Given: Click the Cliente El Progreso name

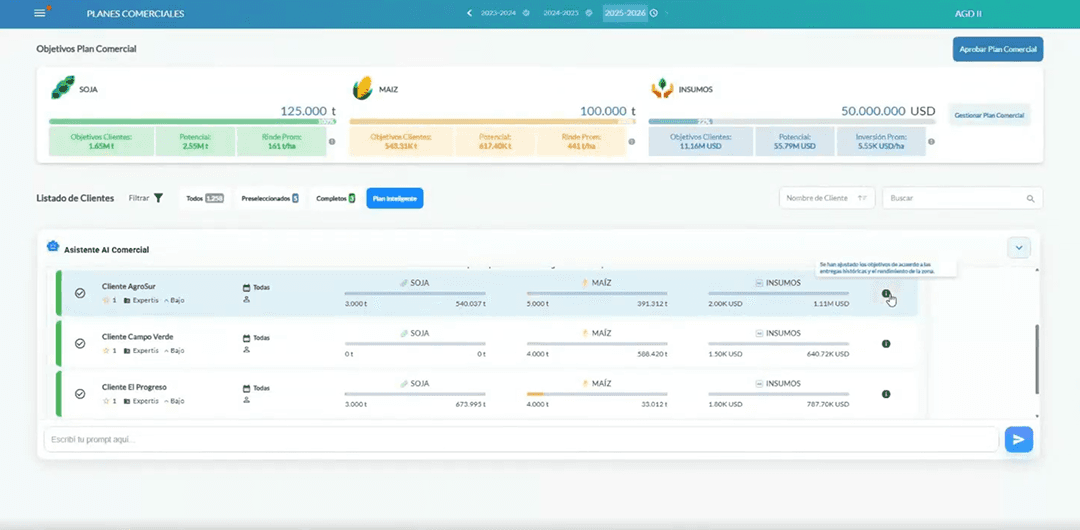Looking at the screenshot, I should (x=134, y=387).
